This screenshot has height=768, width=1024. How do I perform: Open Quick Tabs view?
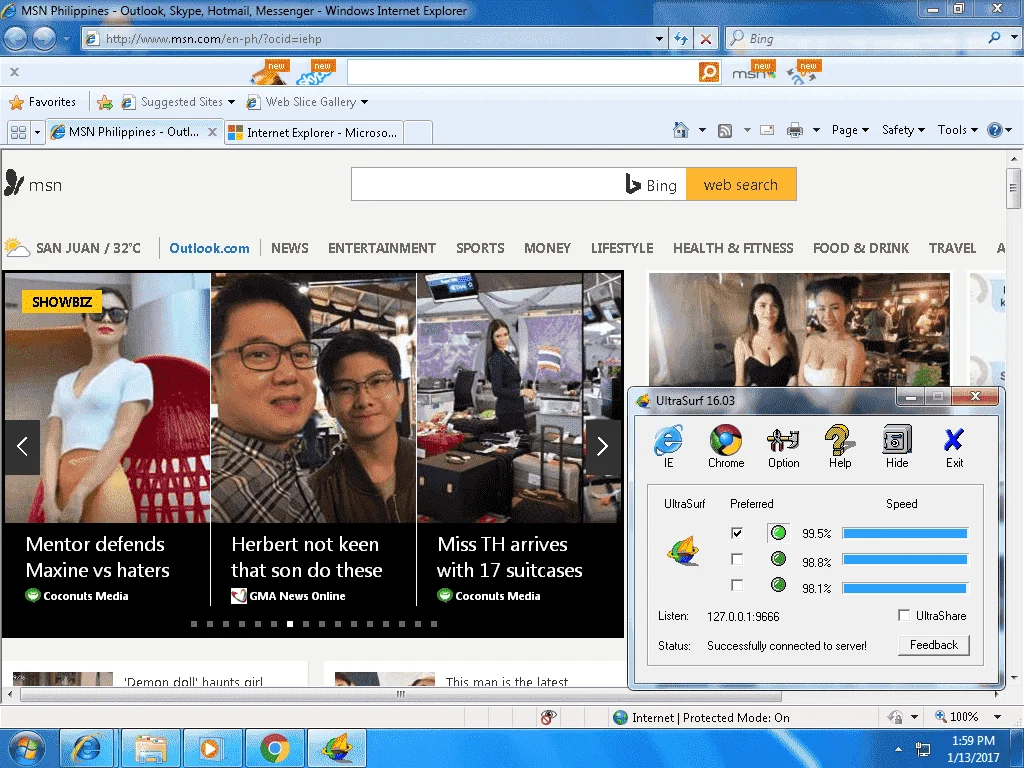[18, 133]
